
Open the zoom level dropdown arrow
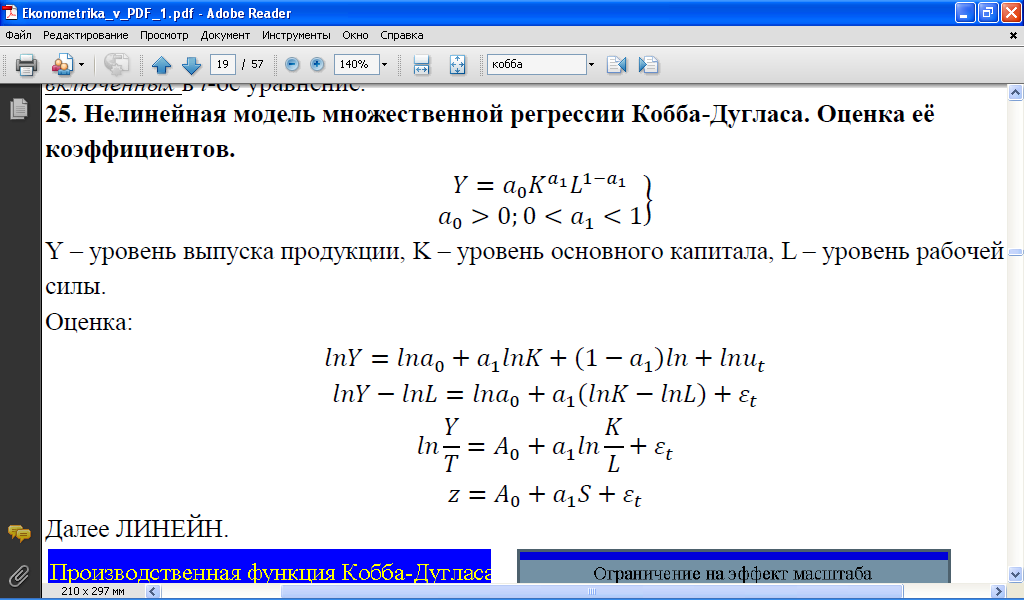point(384,64)
